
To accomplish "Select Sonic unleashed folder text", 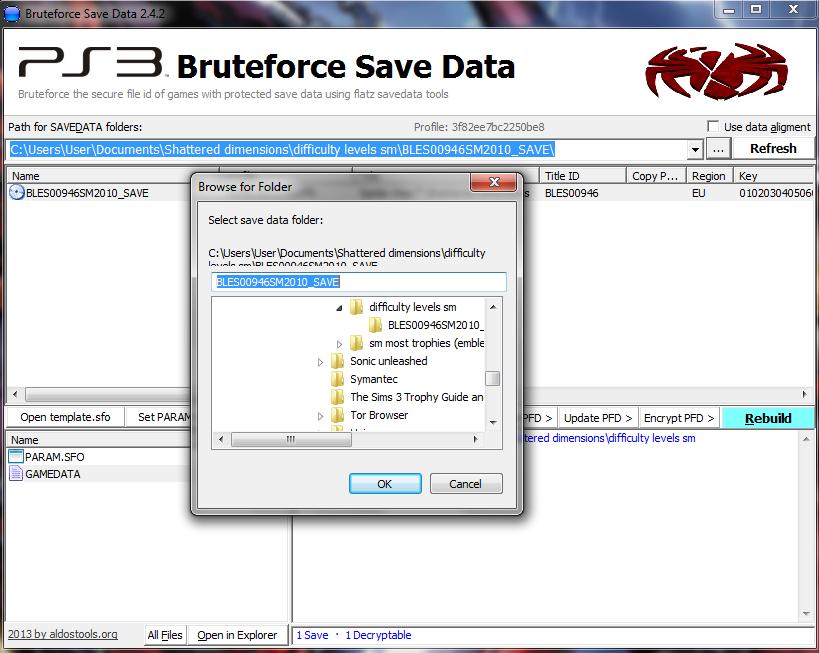I will pyautogui.click(x=389, y=361).
